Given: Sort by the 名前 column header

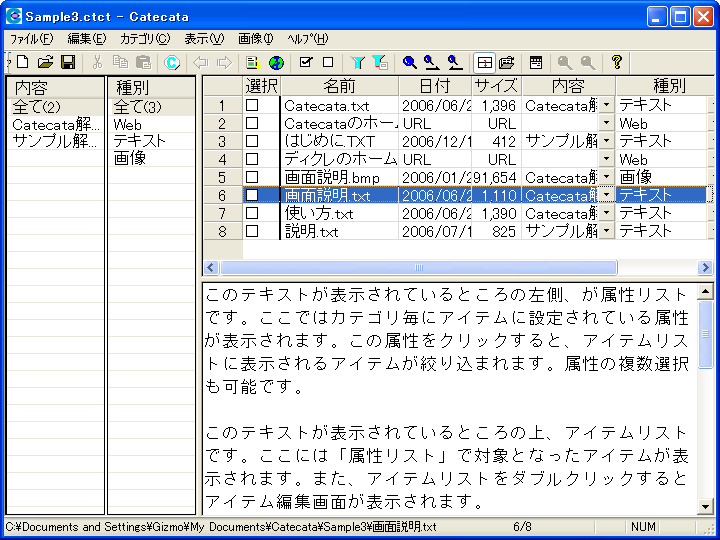Looking at the screenshot, I should (339, 86).
